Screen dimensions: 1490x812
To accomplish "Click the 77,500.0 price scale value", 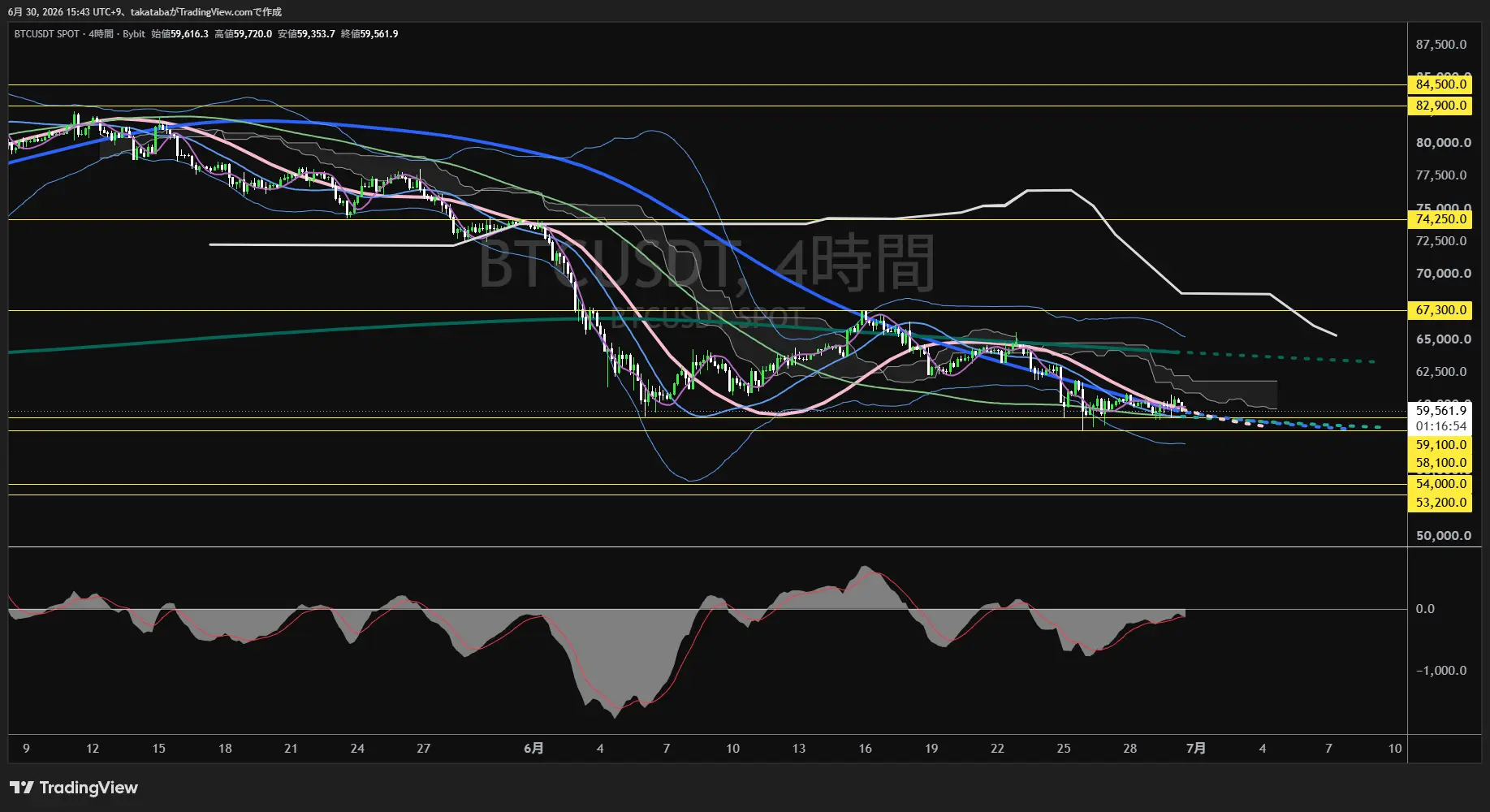I will tap(1441, 175).
